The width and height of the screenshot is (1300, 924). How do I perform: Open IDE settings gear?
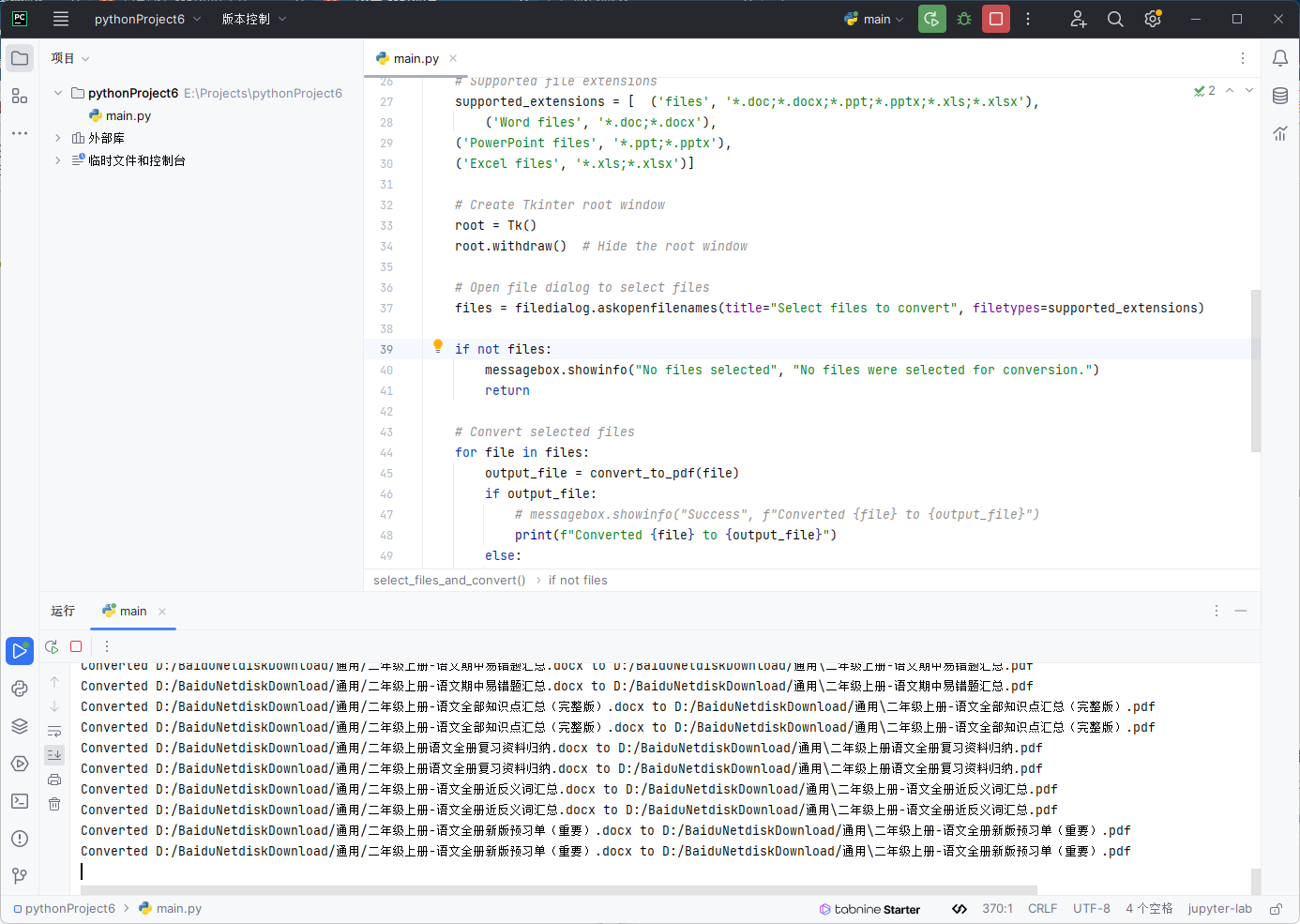point(1153,19)
